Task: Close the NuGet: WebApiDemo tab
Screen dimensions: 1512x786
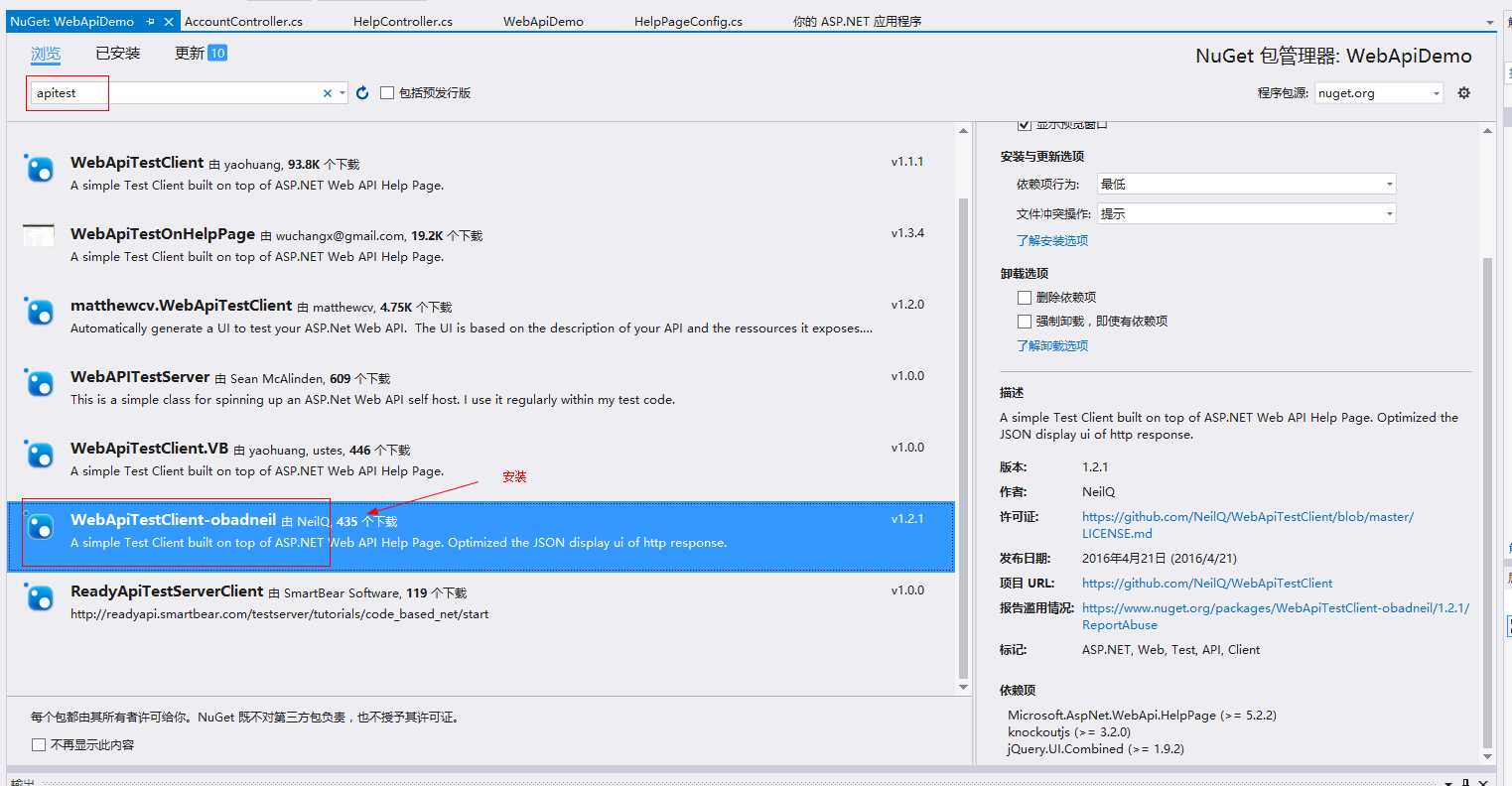Action: [x=168, y=21]
